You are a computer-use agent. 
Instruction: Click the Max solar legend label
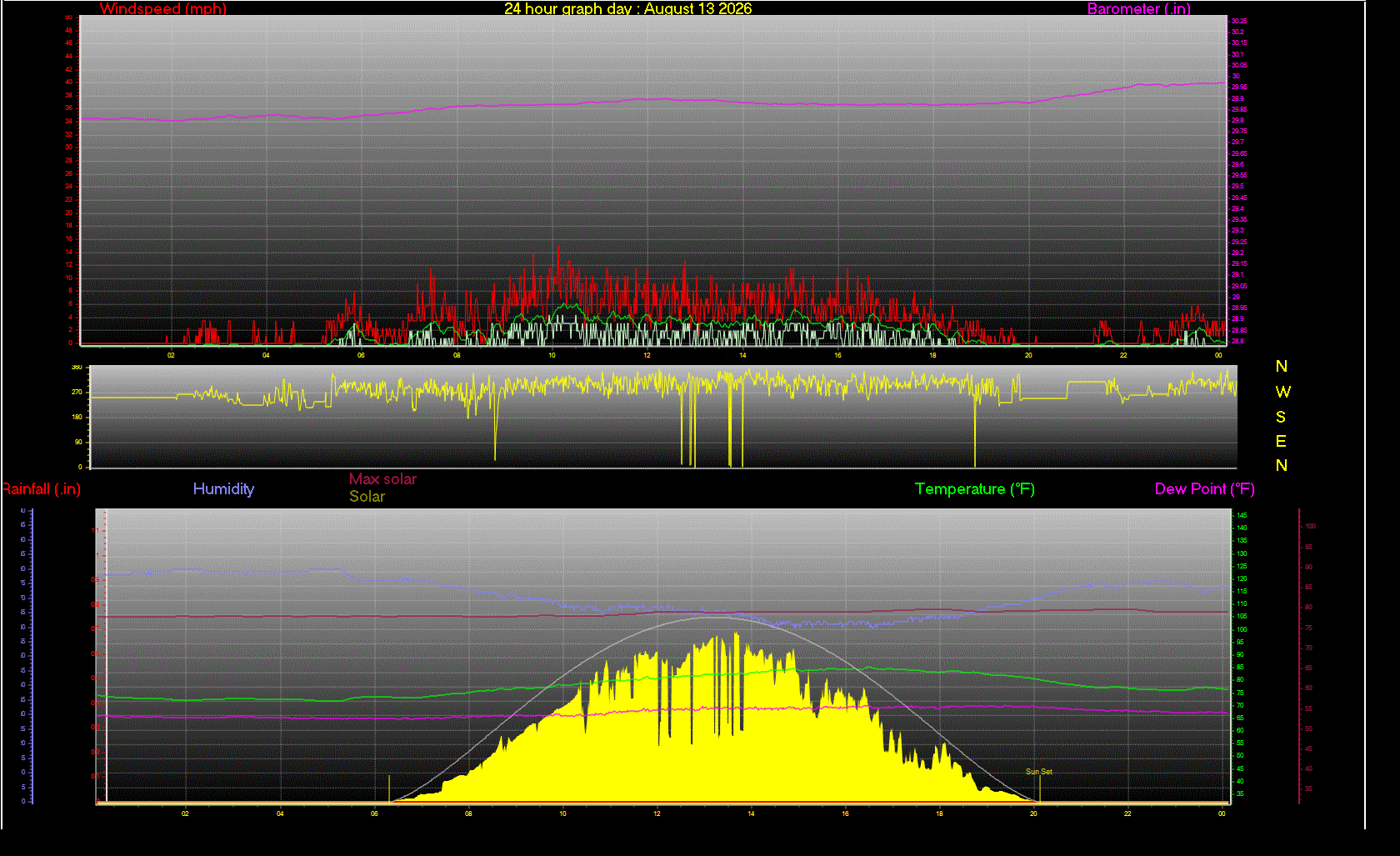382,479
